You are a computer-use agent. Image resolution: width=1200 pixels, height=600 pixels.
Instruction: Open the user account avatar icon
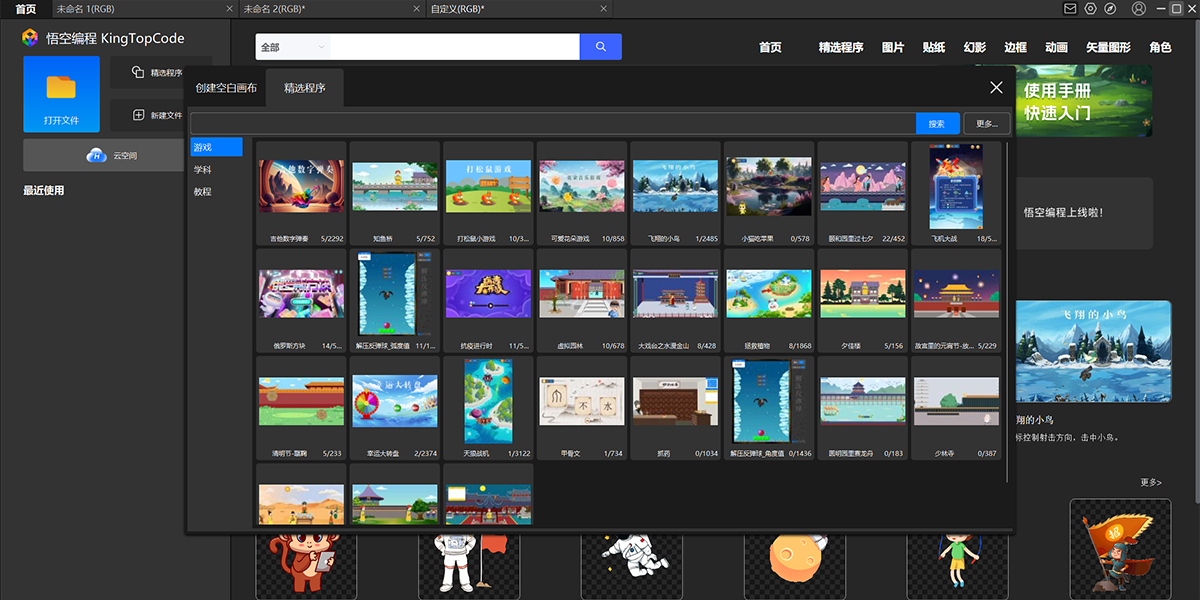tap(1139, 9)
